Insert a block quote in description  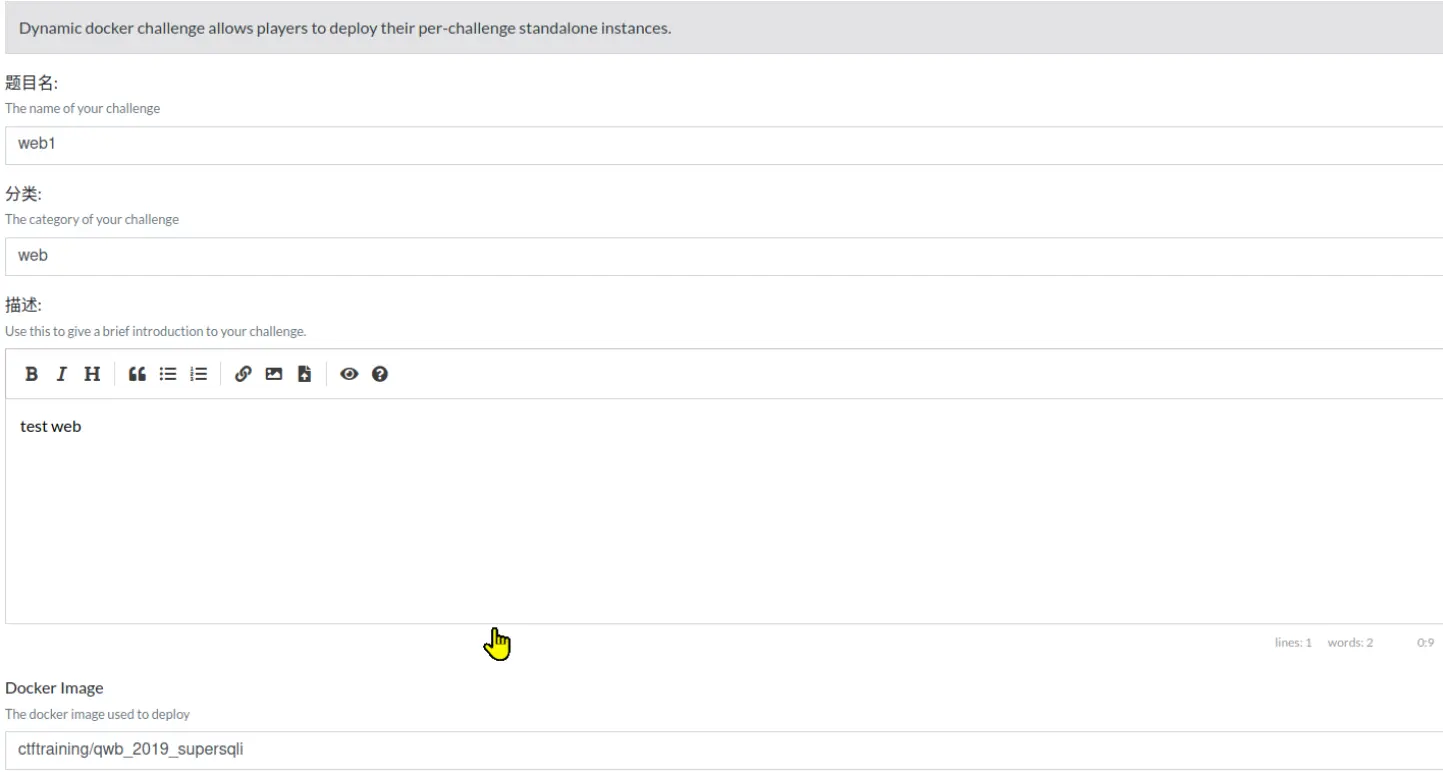[138, 374]
